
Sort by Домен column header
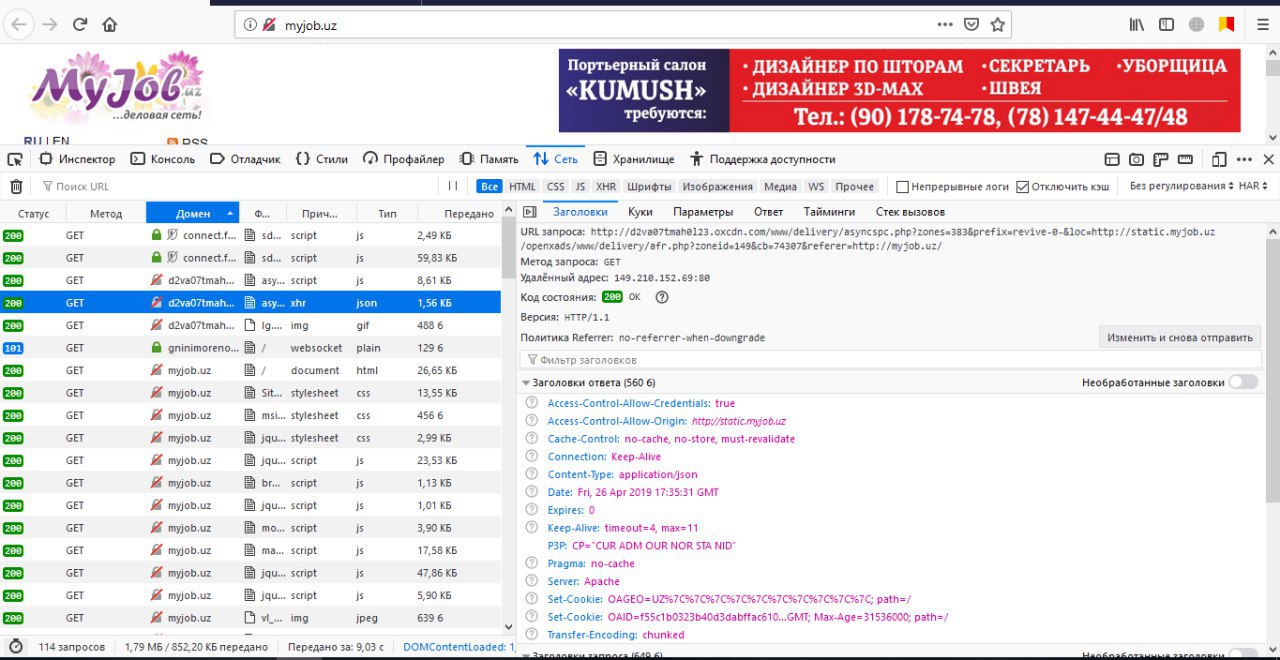pos(193,213)
